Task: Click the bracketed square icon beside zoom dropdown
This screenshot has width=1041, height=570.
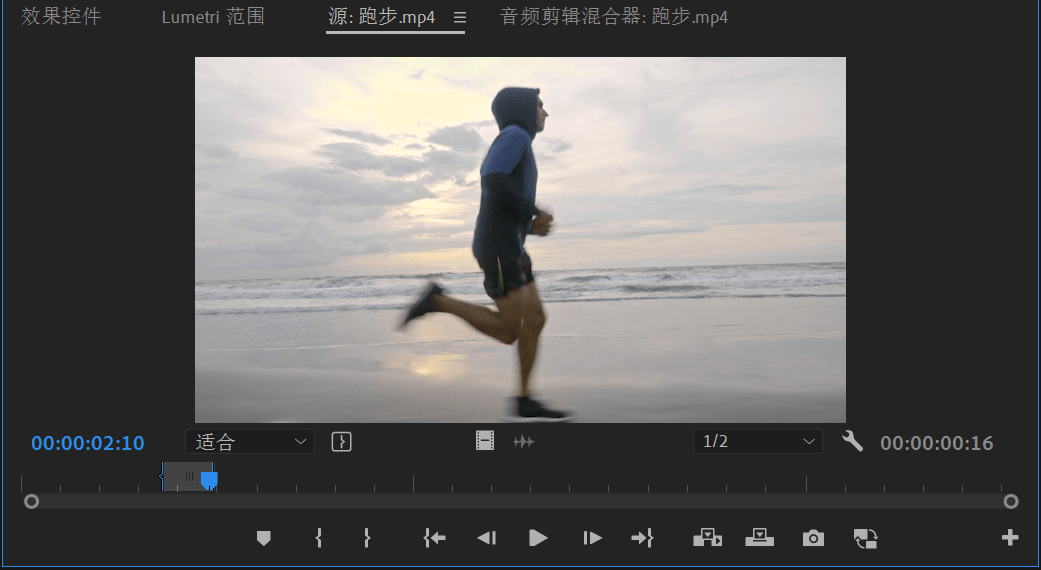Action: tap(341, 441)
